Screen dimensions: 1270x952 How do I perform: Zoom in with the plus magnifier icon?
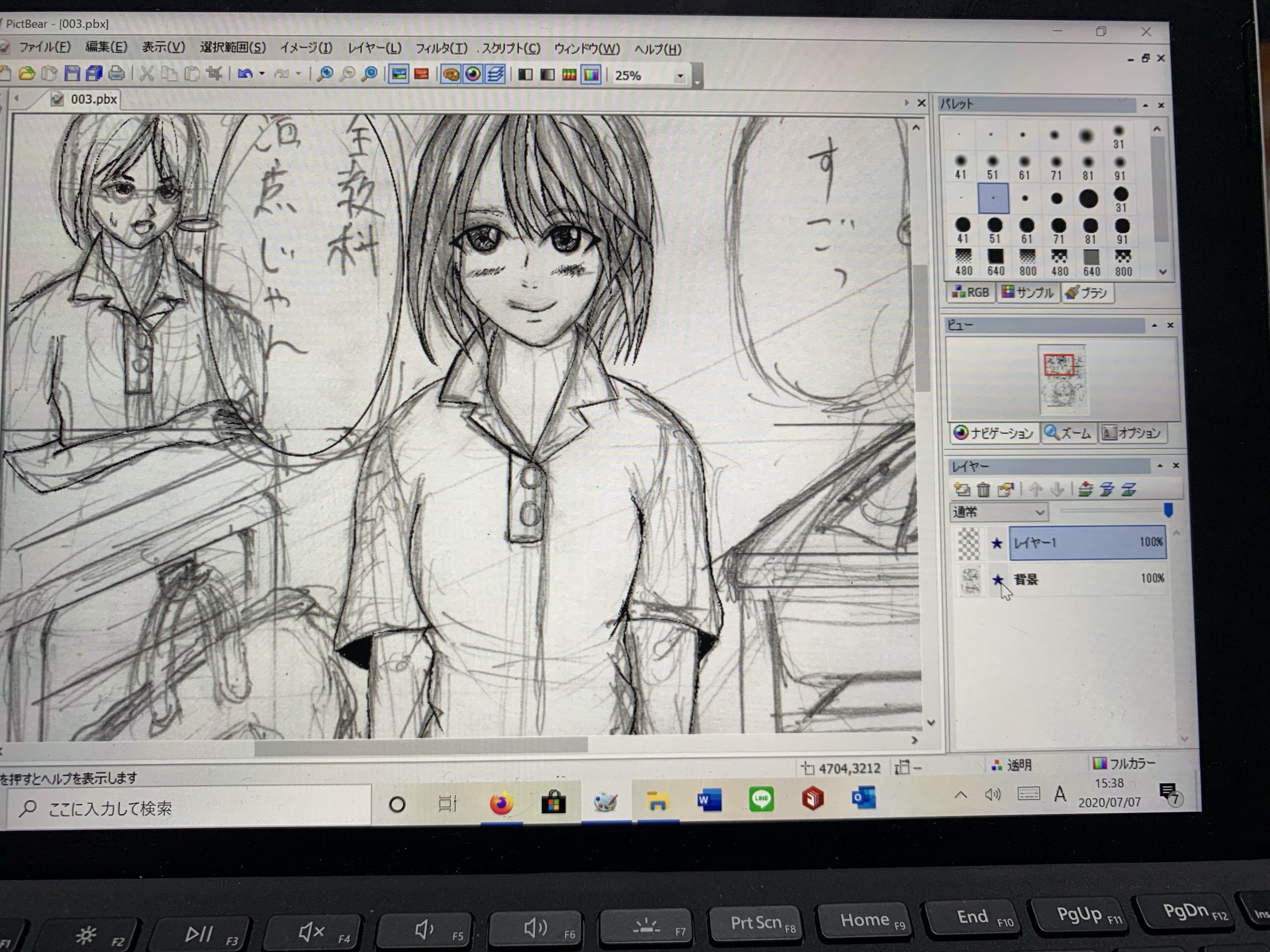pyautogui.click(x=325, y=74)
